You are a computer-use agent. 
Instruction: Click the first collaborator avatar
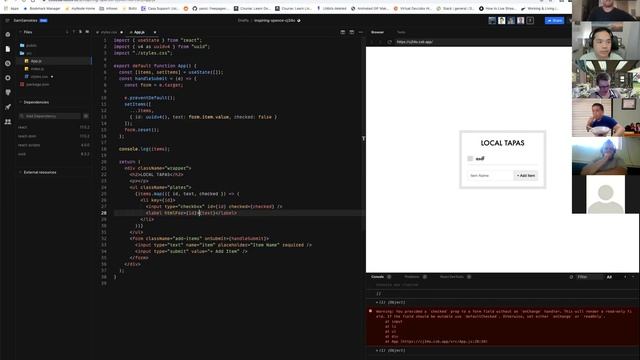pos(492,20)
